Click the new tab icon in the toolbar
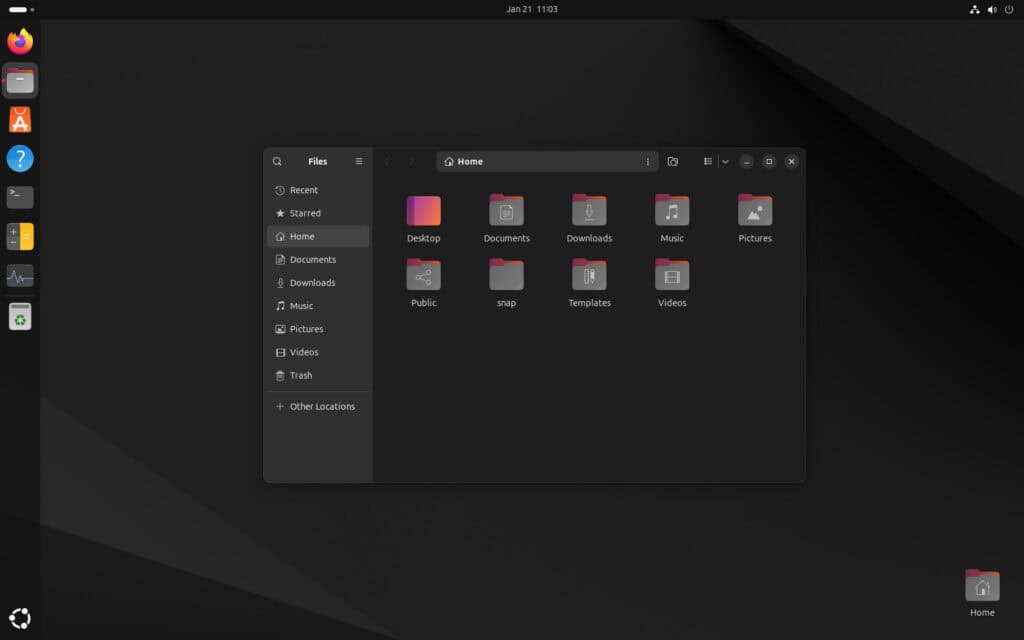This screenshot has height=640, width=1024. tap(672, 161)
